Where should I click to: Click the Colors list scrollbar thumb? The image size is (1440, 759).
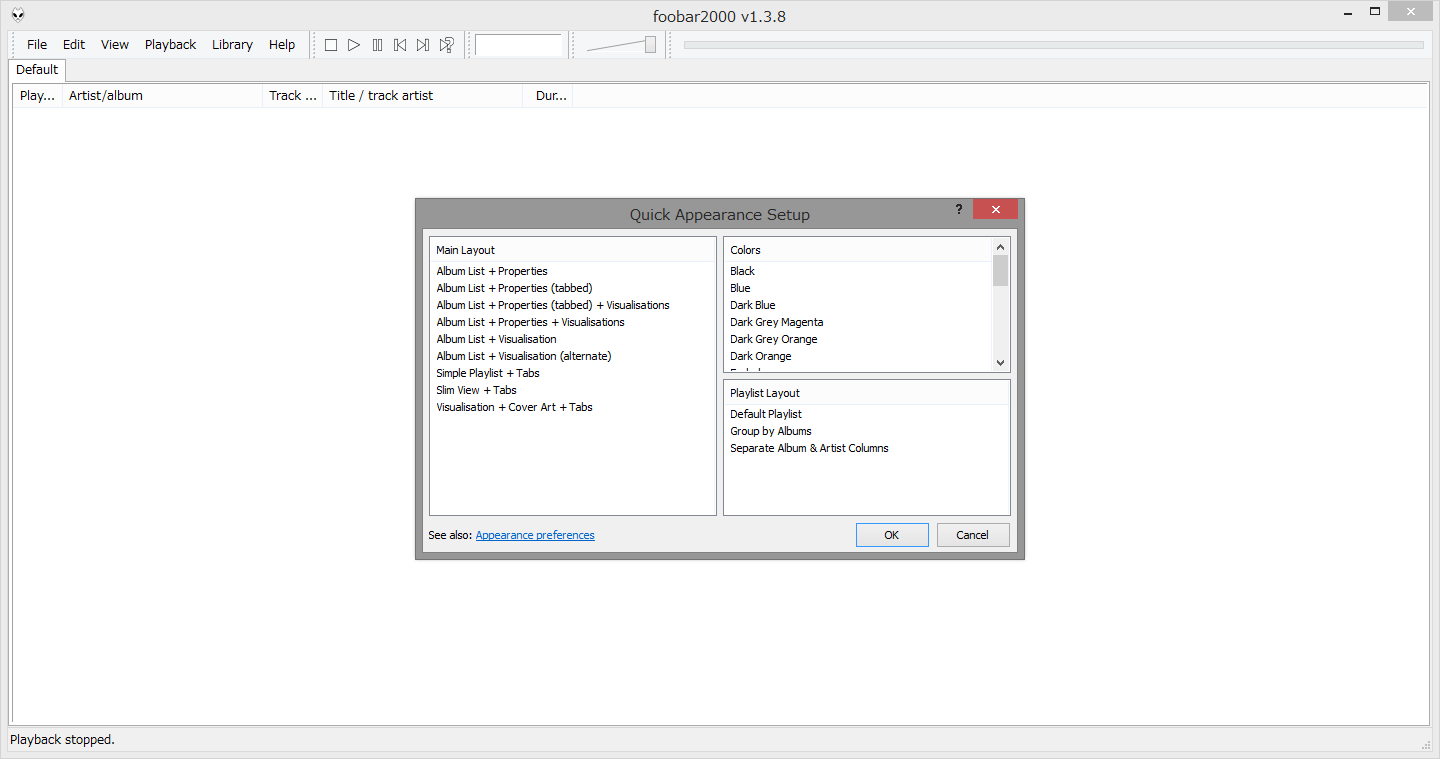(1000, 270)
